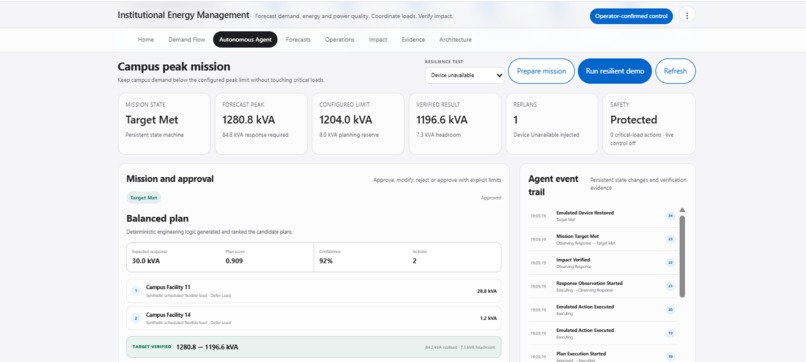Image resolution: width=806 pixels, height=362 pixels.
Task: Click the badge on Response Observation Started
Action: [x=670, y=286]
